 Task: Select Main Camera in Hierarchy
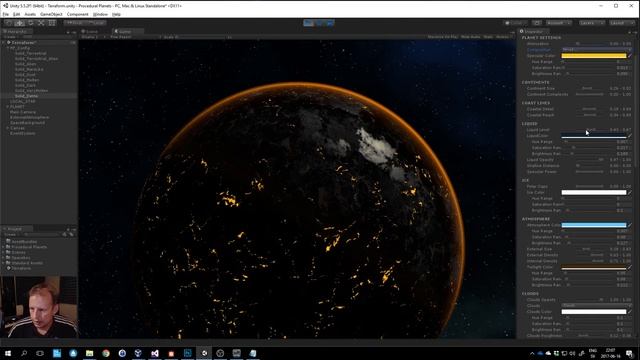click(23, 112)
